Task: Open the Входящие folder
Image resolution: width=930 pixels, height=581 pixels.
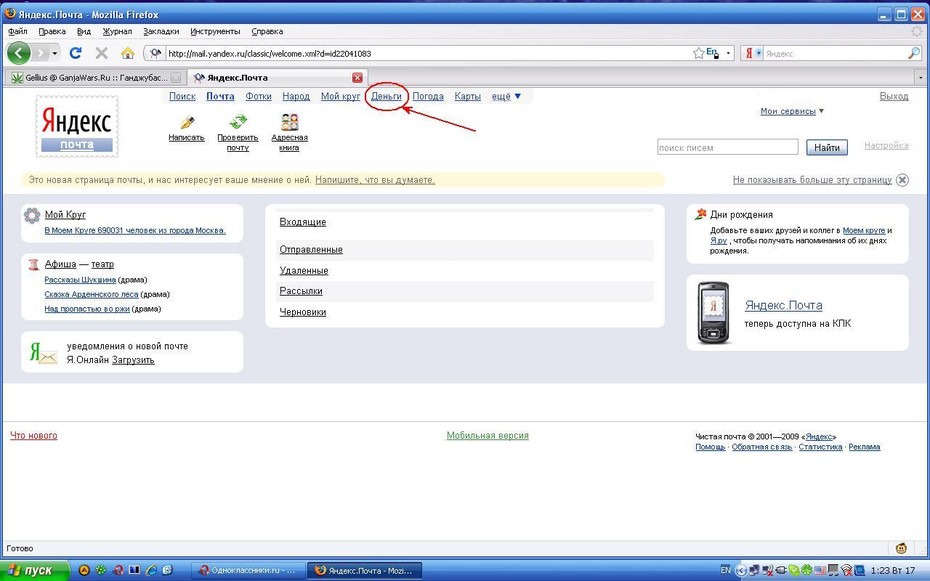Action: click(303, 222)
